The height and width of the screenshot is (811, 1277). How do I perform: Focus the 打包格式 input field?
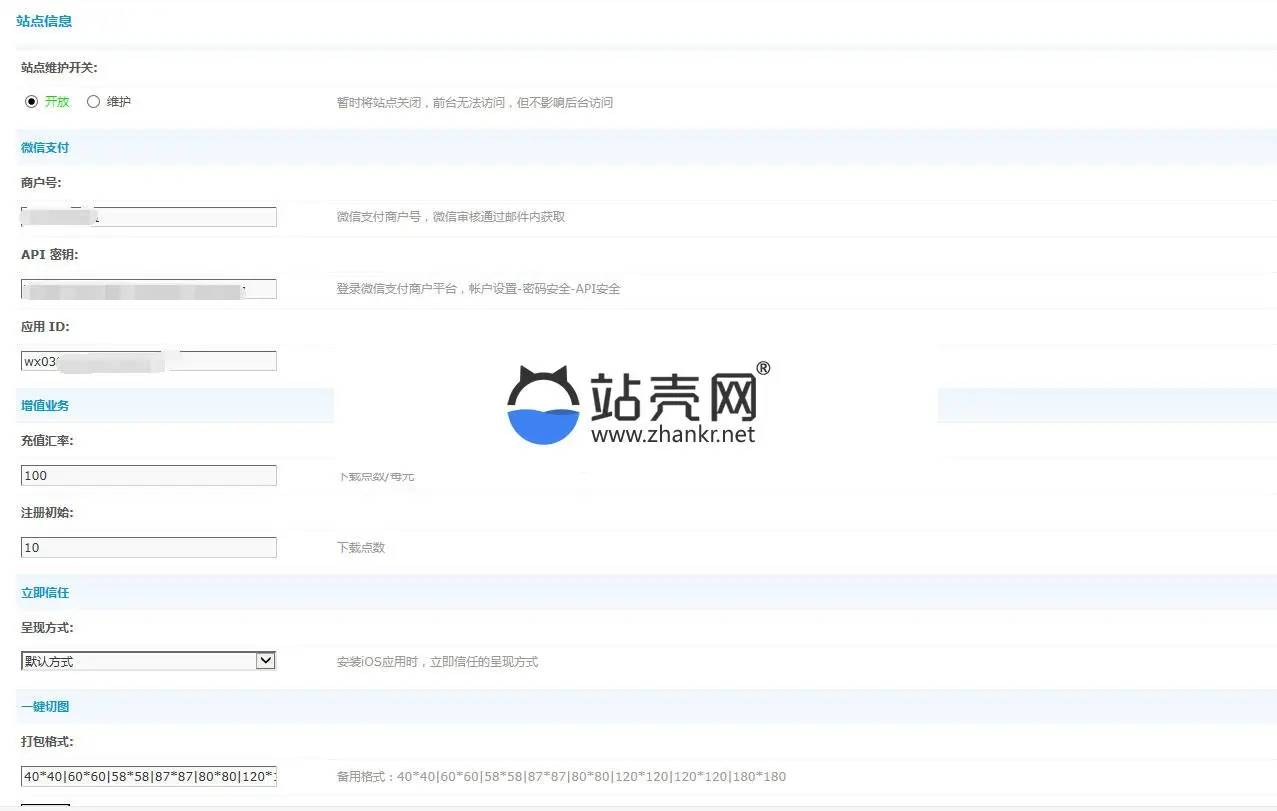click(148, 777)
